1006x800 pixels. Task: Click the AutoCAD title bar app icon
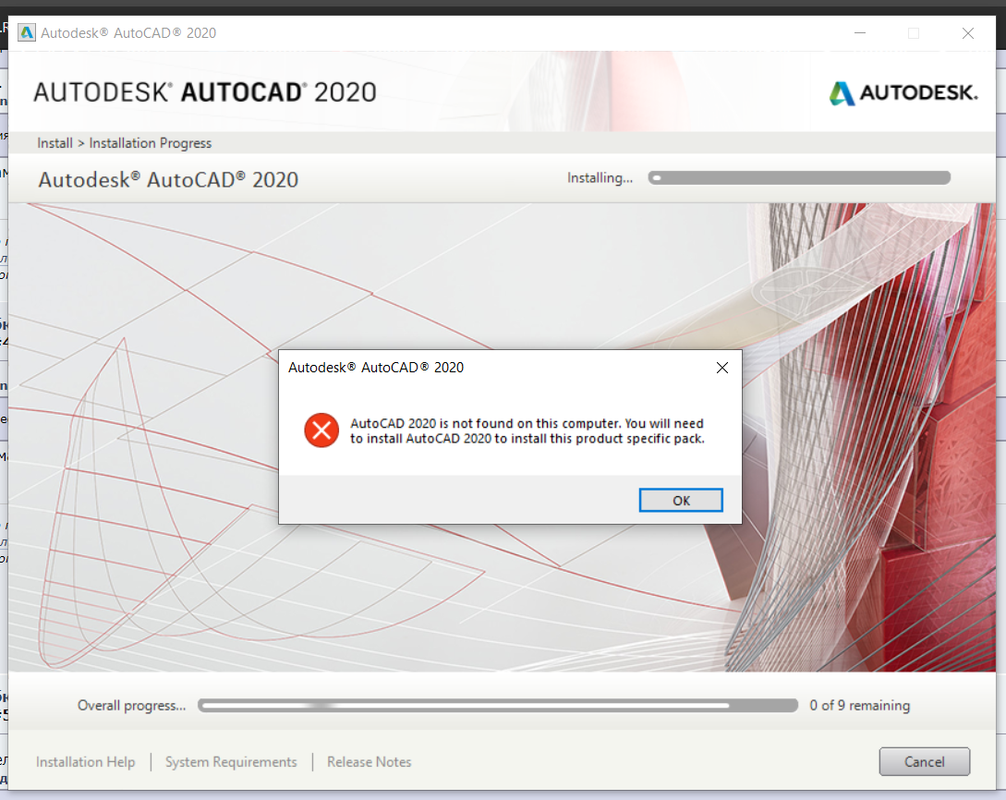[x=26, y=33]
